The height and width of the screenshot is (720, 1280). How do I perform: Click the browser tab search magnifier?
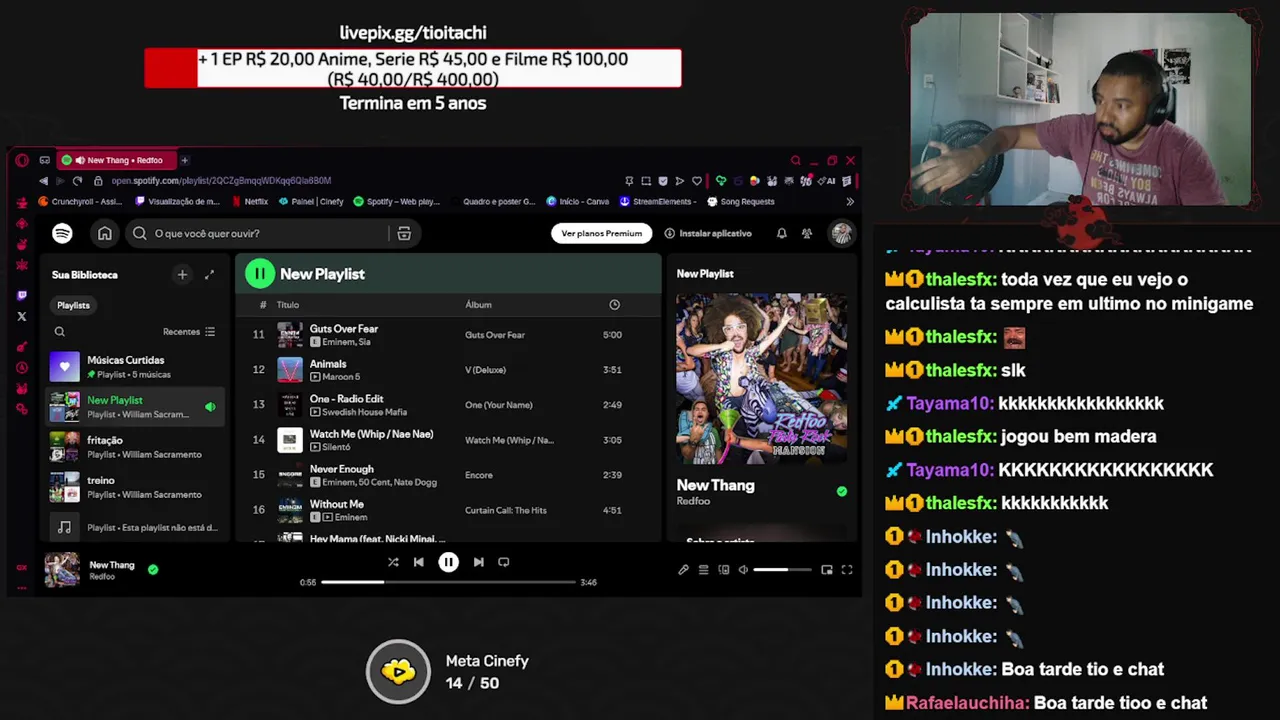pos(796,160)
